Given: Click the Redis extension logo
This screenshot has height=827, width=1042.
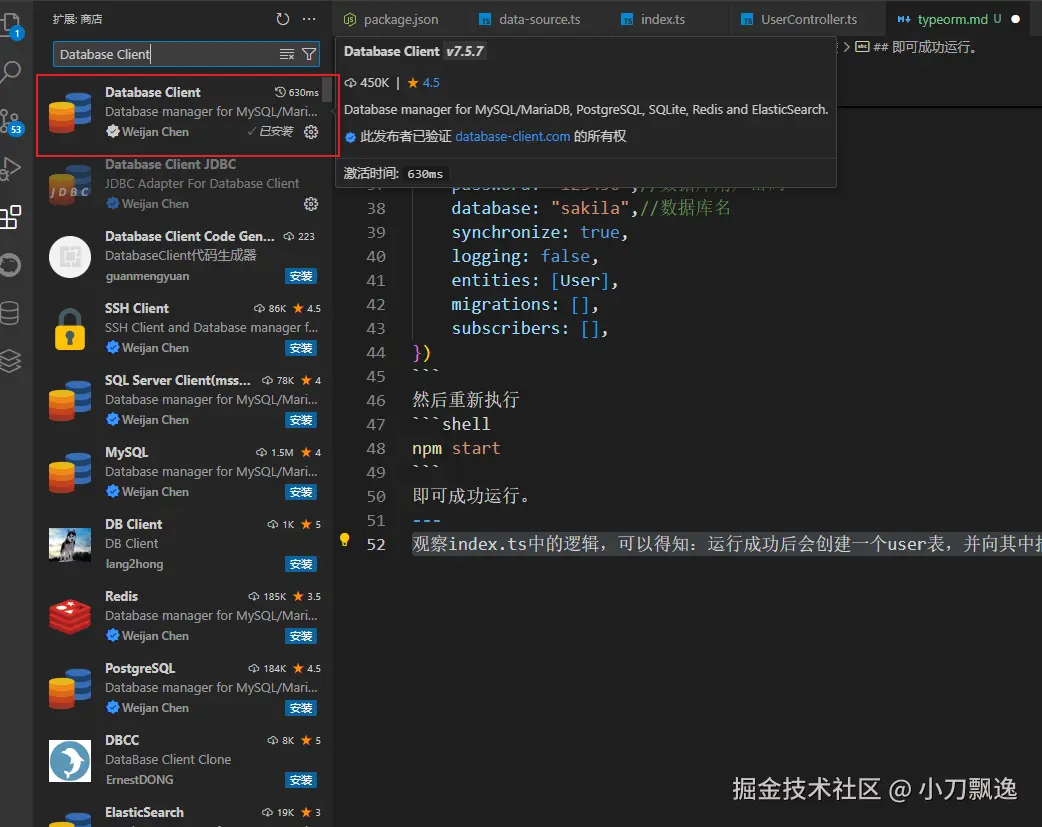Looking at the screenshot, I should point(70,616).
